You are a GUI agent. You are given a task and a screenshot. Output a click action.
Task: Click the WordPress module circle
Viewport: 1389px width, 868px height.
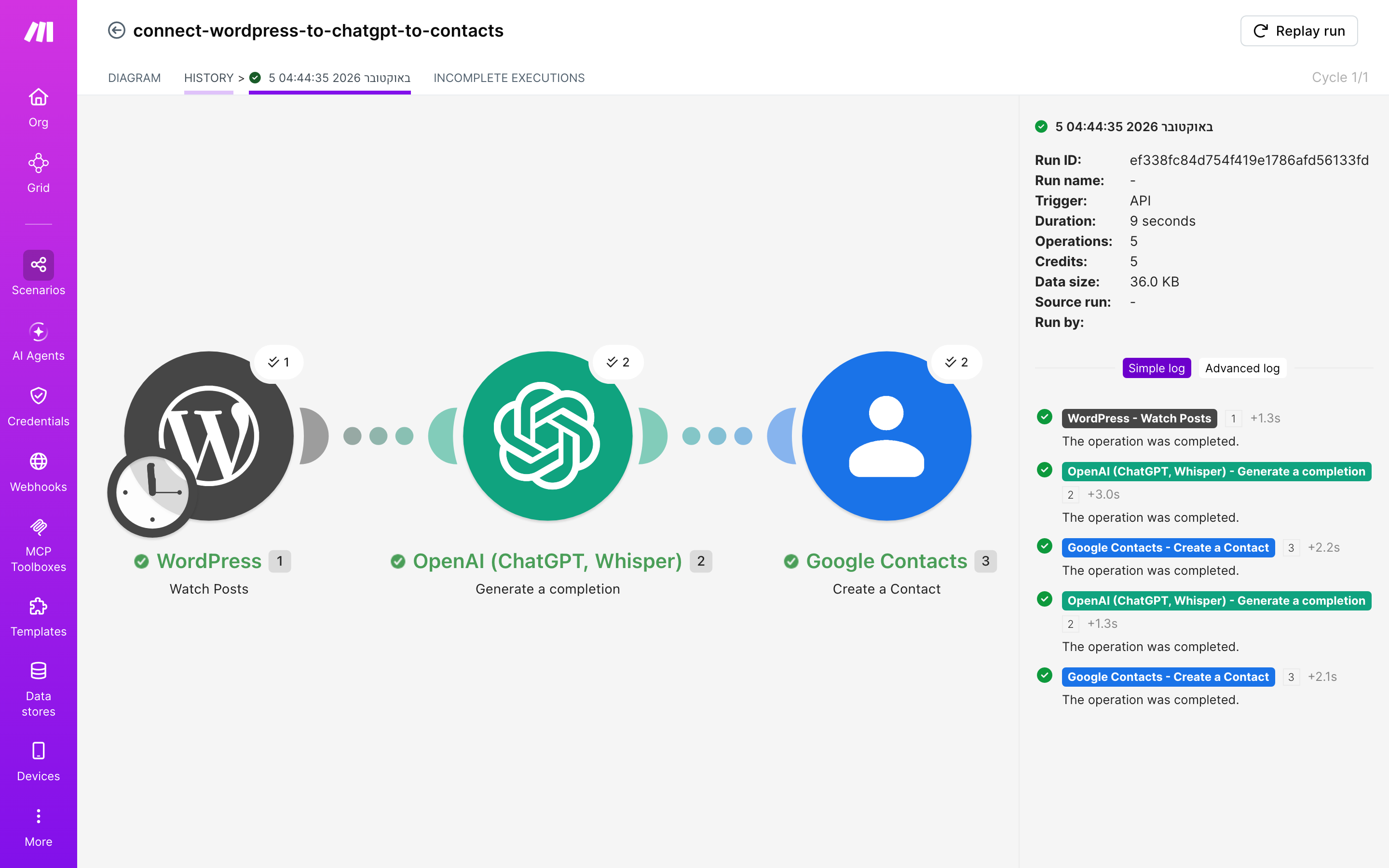pyautogui.click(x=209, y=436)
